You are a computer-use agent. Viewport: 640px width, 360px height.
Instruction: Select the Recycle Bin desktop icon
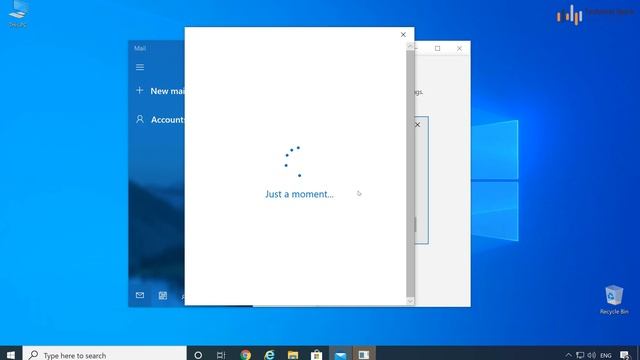(x=614, y=300)
